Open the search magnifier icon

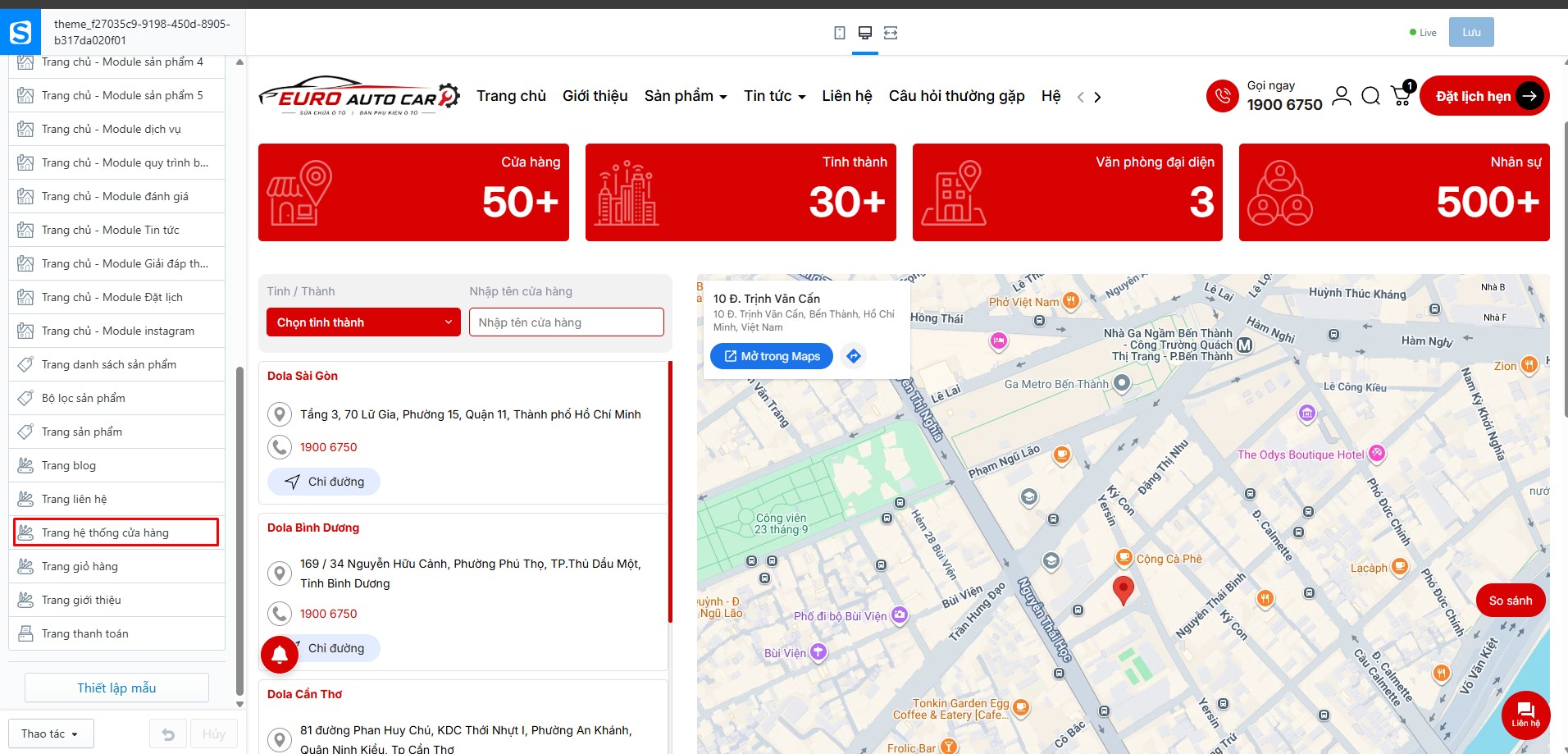(1370, 96)
